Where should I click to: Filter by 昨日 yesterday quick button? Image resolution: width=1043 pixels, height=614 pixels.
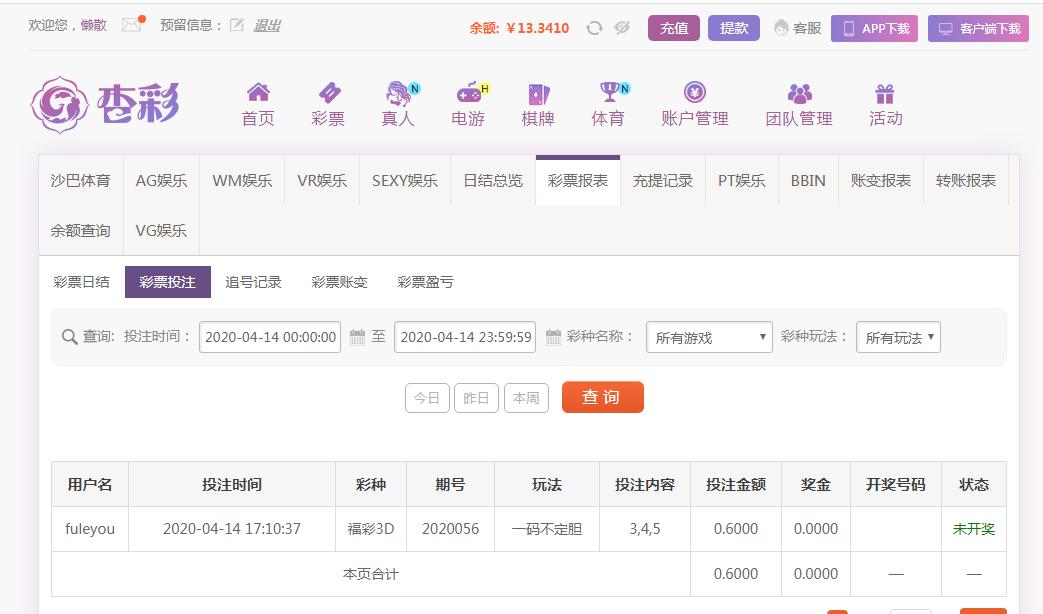pos(476,397)
